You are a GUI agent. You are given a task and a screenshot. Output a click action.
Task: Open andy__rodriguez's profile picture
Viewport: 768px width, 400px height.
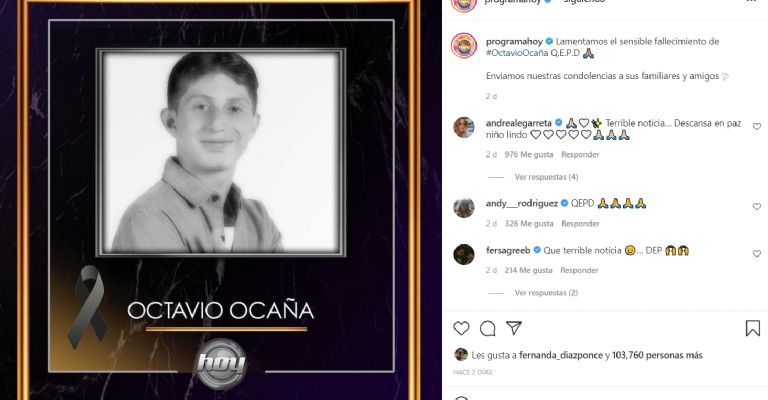coord(463,207)
